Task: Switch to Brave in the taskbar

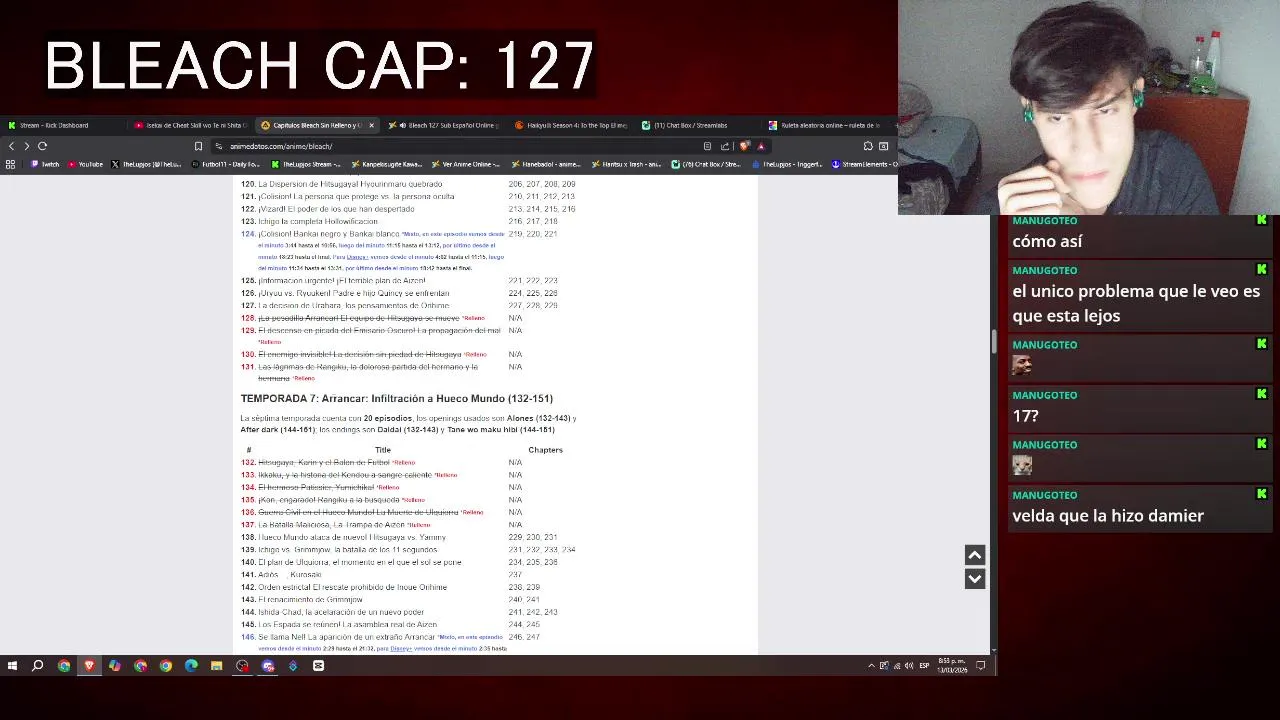Action: point(89,665)
